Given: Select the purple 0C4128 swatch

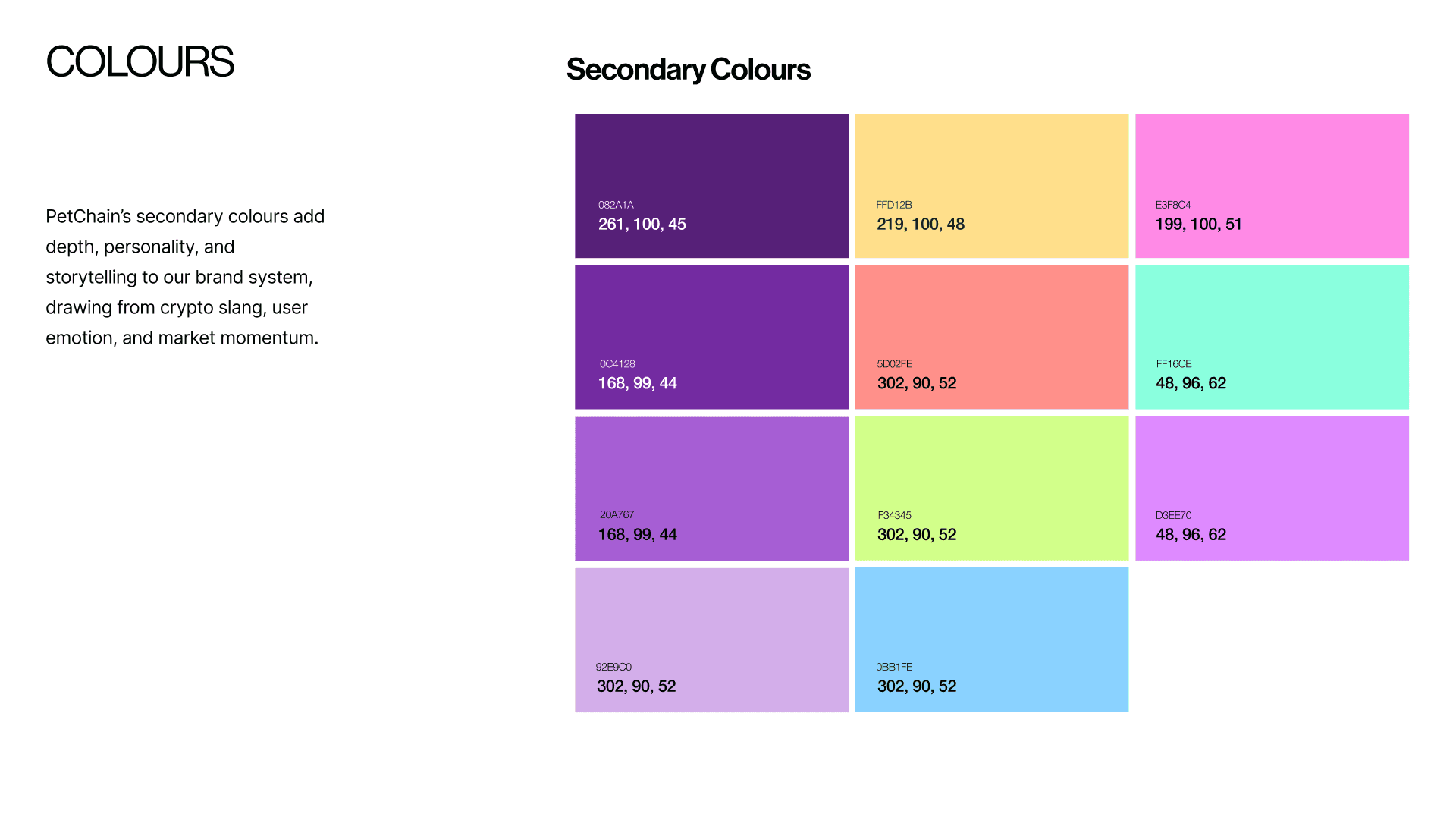Looking at the screenshot, I should (x=711, y=337).
